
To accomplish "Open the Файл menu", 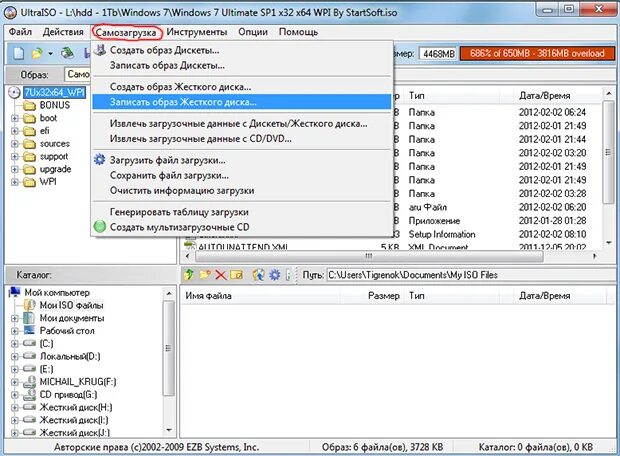I will 20,32.
